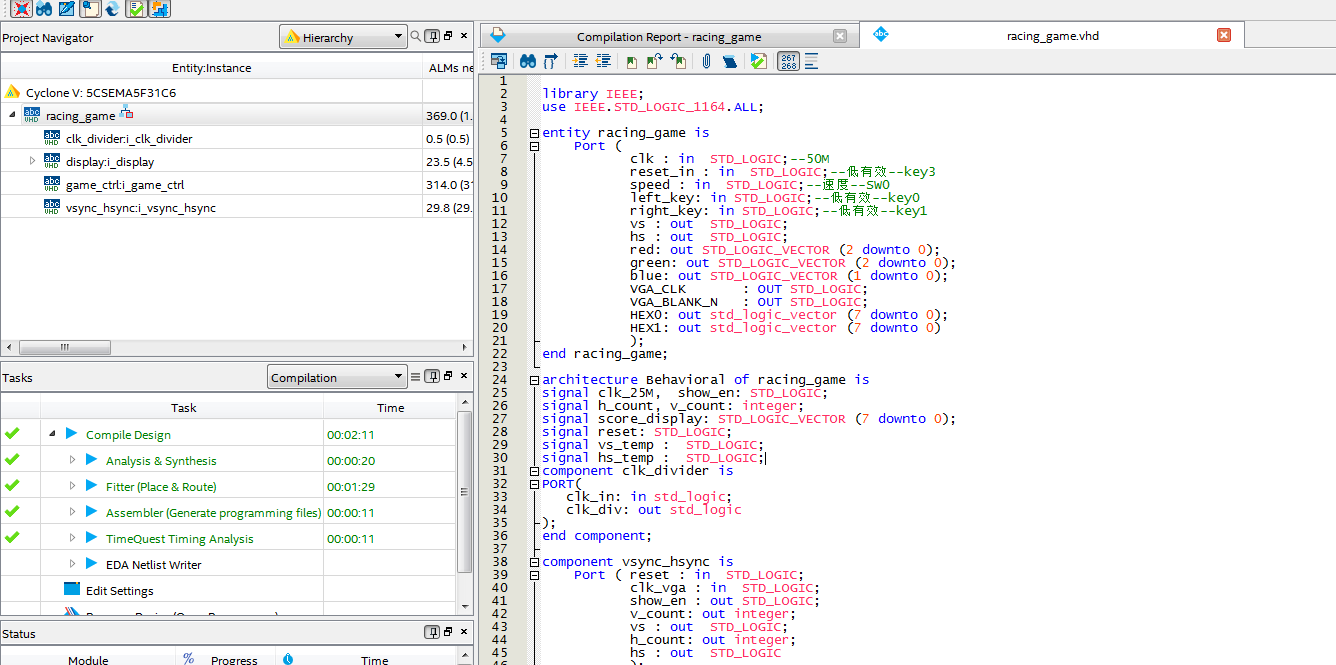Toggle pin on the Tasks panel
1336x665 pixels.
click(x=432, y=377)
